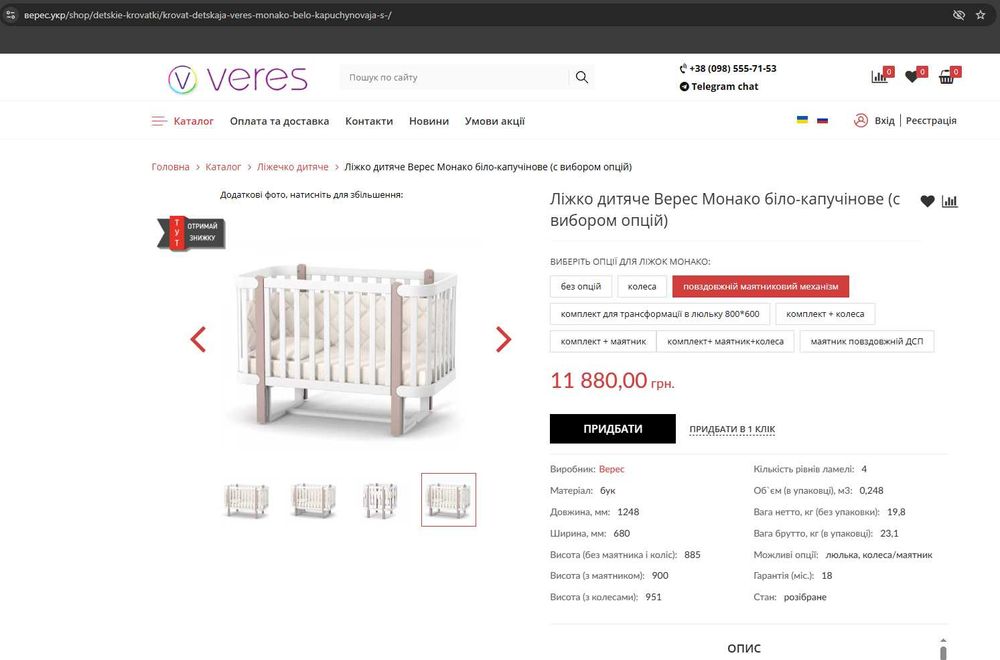Click the black ПРИДБАТИ button
Screen dimensions: 1000x660
[x=612, y=429]
